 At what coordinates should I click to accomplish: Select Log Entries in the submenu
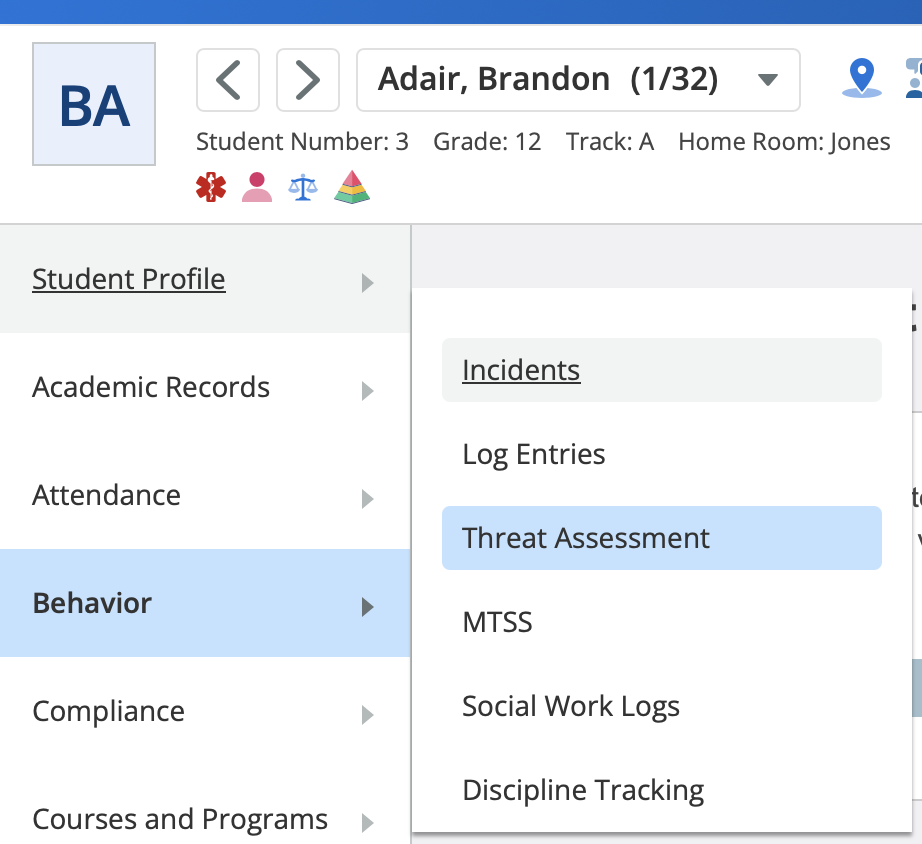(662, 454)
